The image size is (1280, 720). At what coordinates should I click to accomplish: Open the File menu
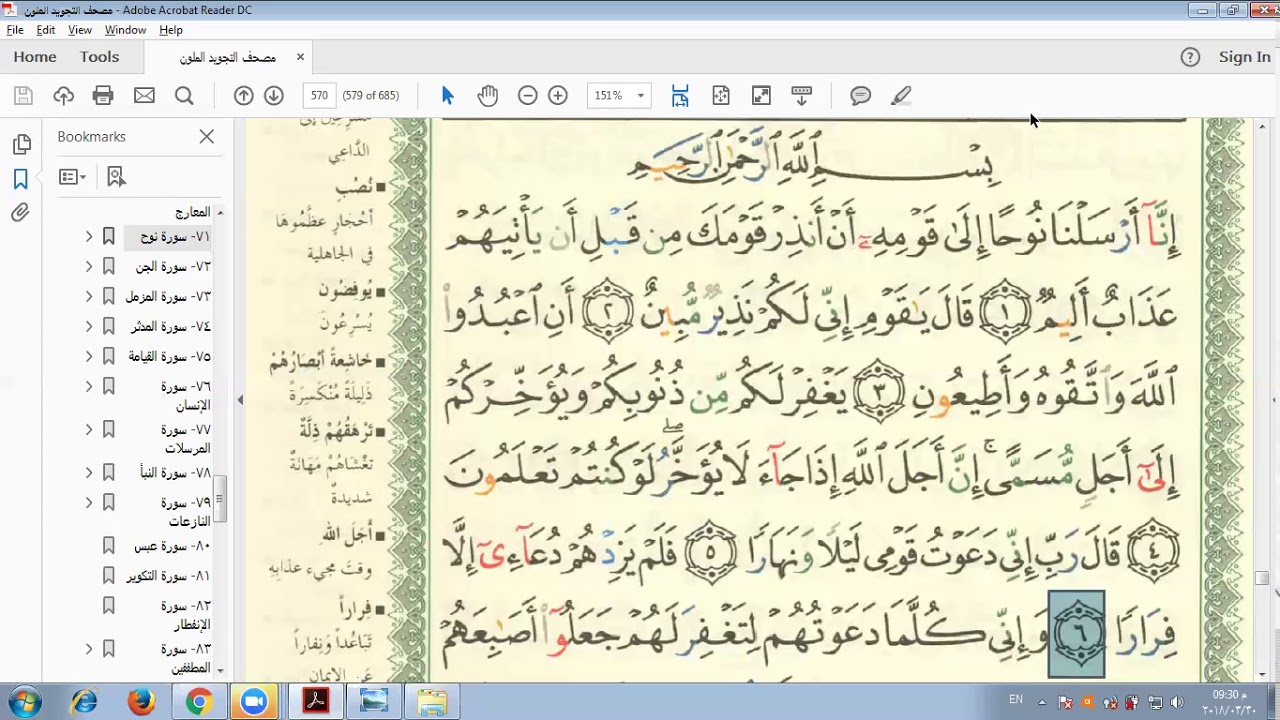point(15,30)
